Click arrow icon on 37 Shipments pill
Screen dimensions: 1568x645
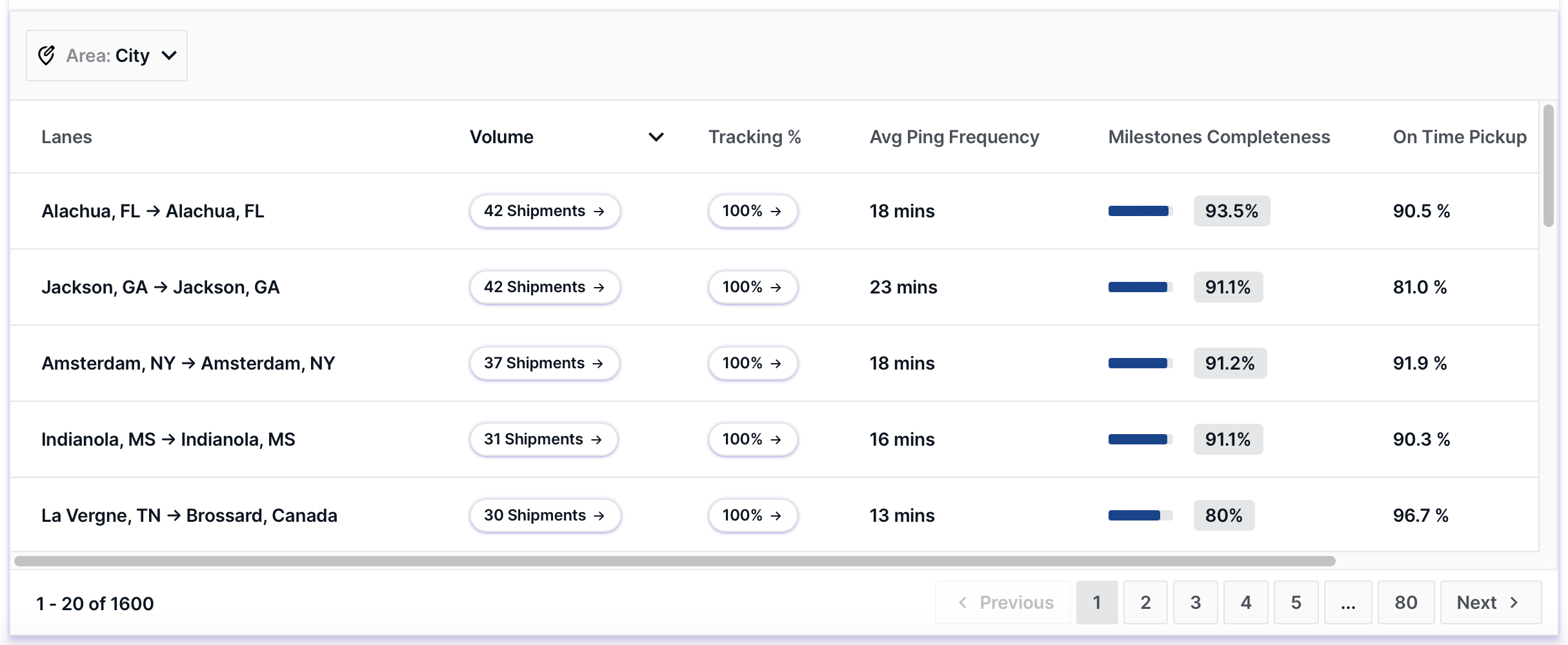(598, 363)
